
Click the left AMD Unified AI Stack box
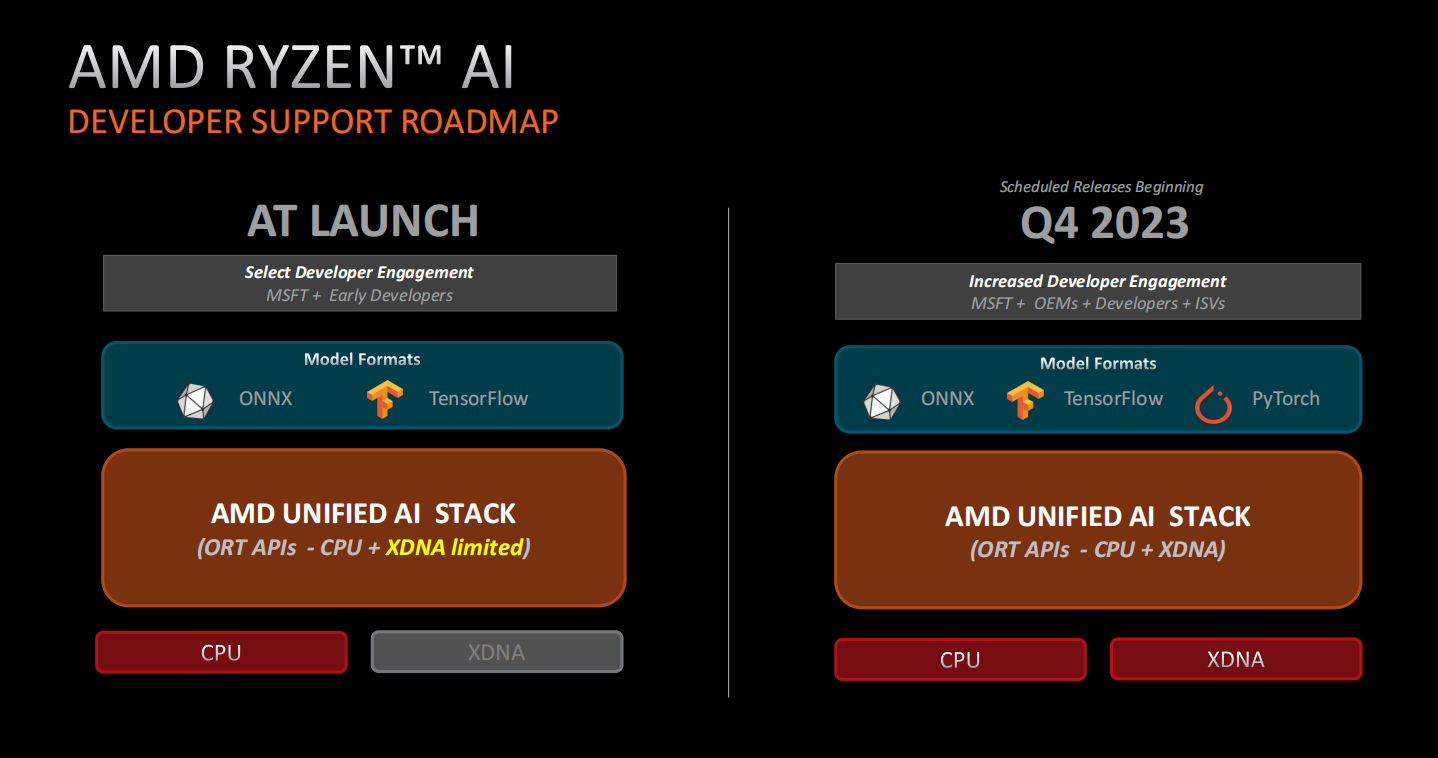(x=363, y=527)
